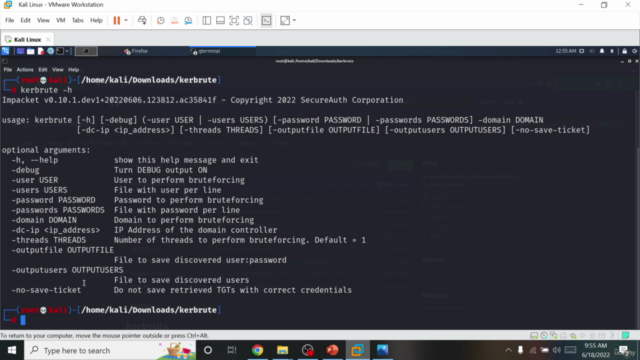640x360 pixels.
Task: Expand the stretch guest dropdown arrow
Action: click(294, 20)
